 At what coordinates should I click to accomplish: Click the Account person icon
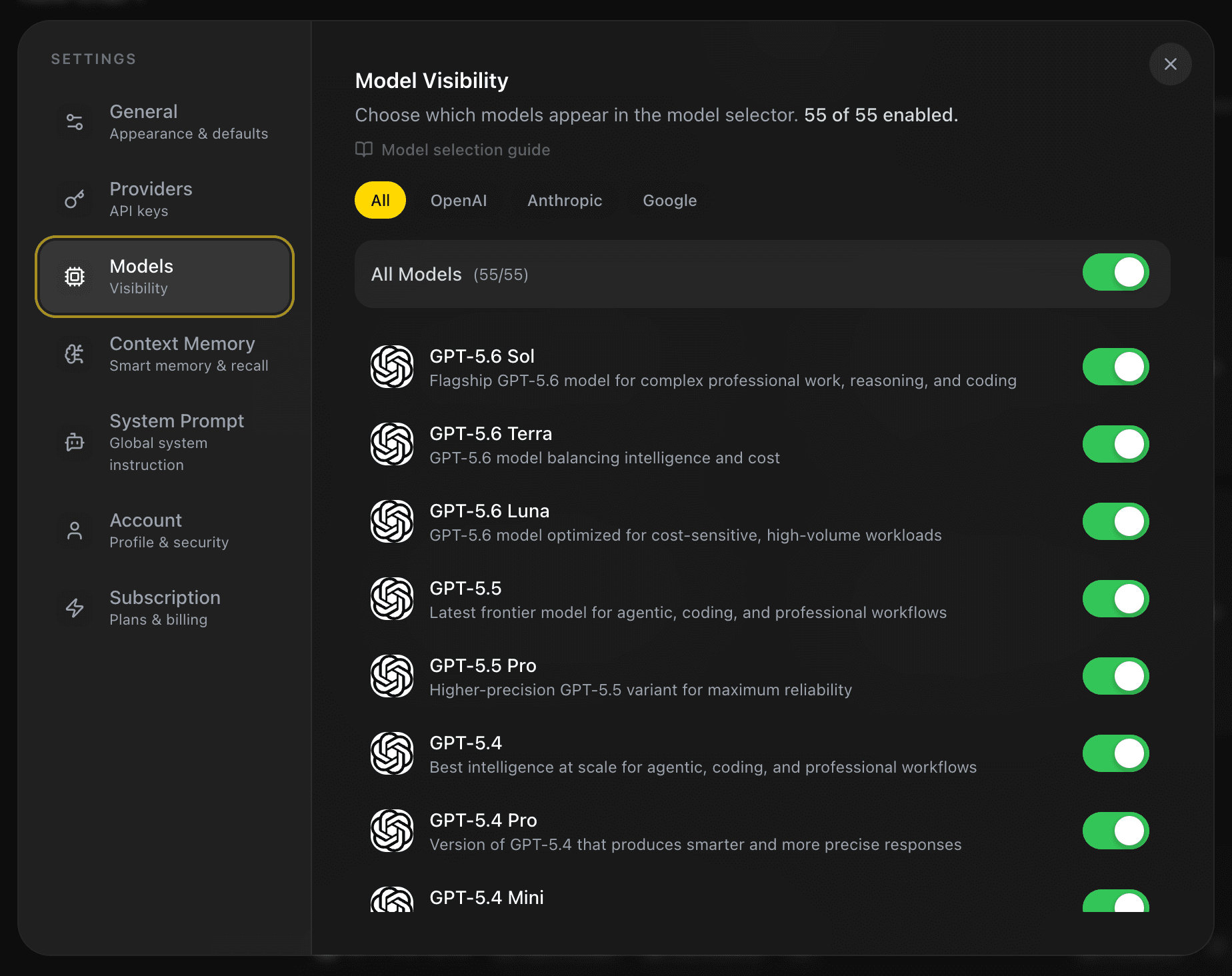coord(75,531)
